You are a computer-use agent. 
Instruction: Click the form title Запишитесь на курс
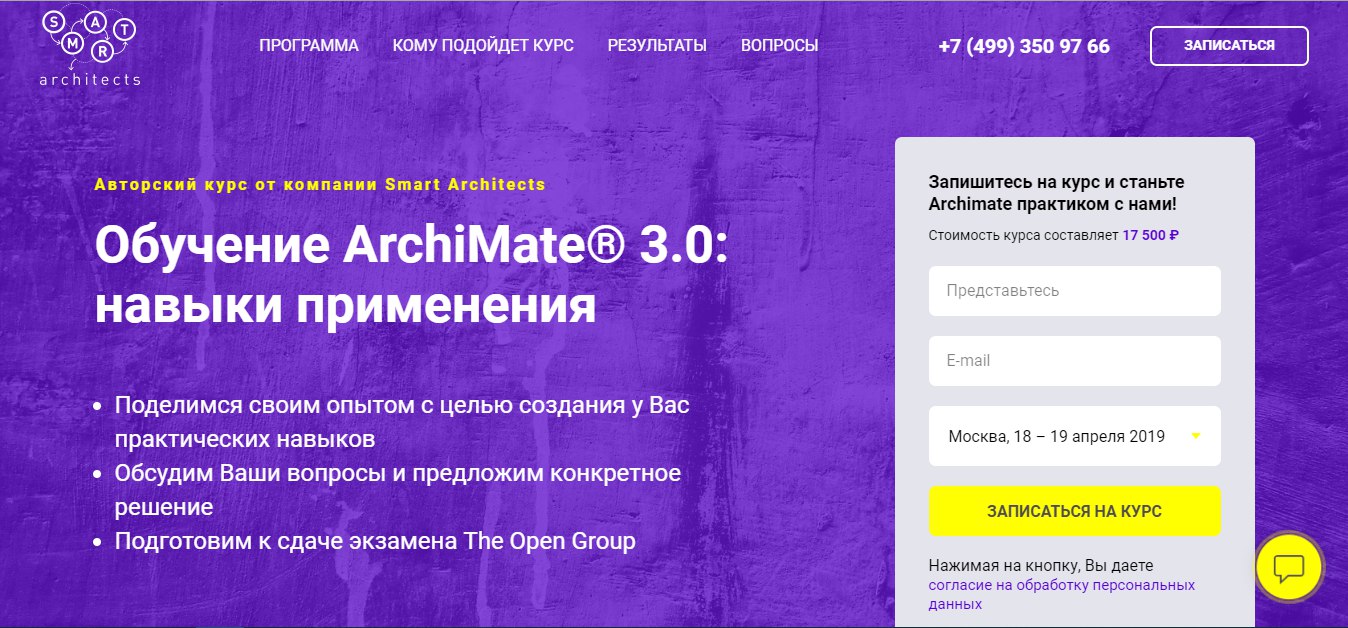(x=1056, y=194)
